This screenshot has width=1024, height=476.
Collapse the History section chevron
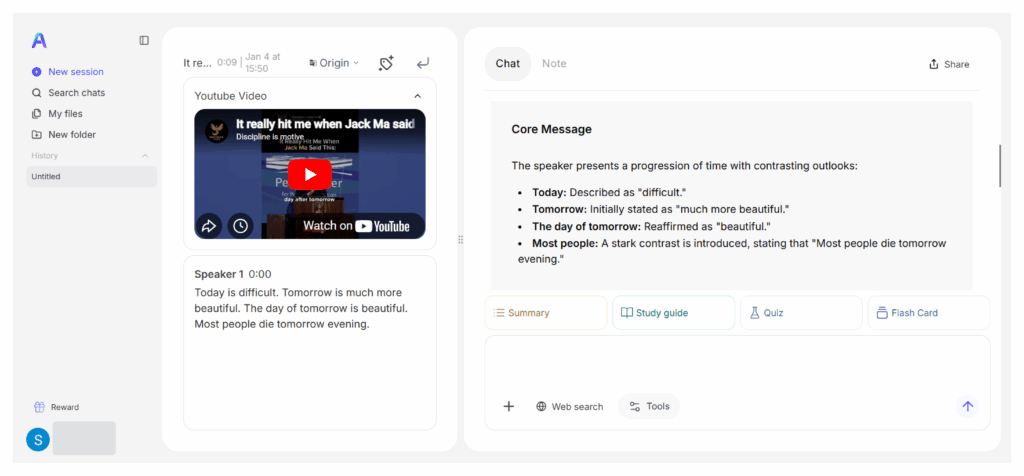[145, 155]
